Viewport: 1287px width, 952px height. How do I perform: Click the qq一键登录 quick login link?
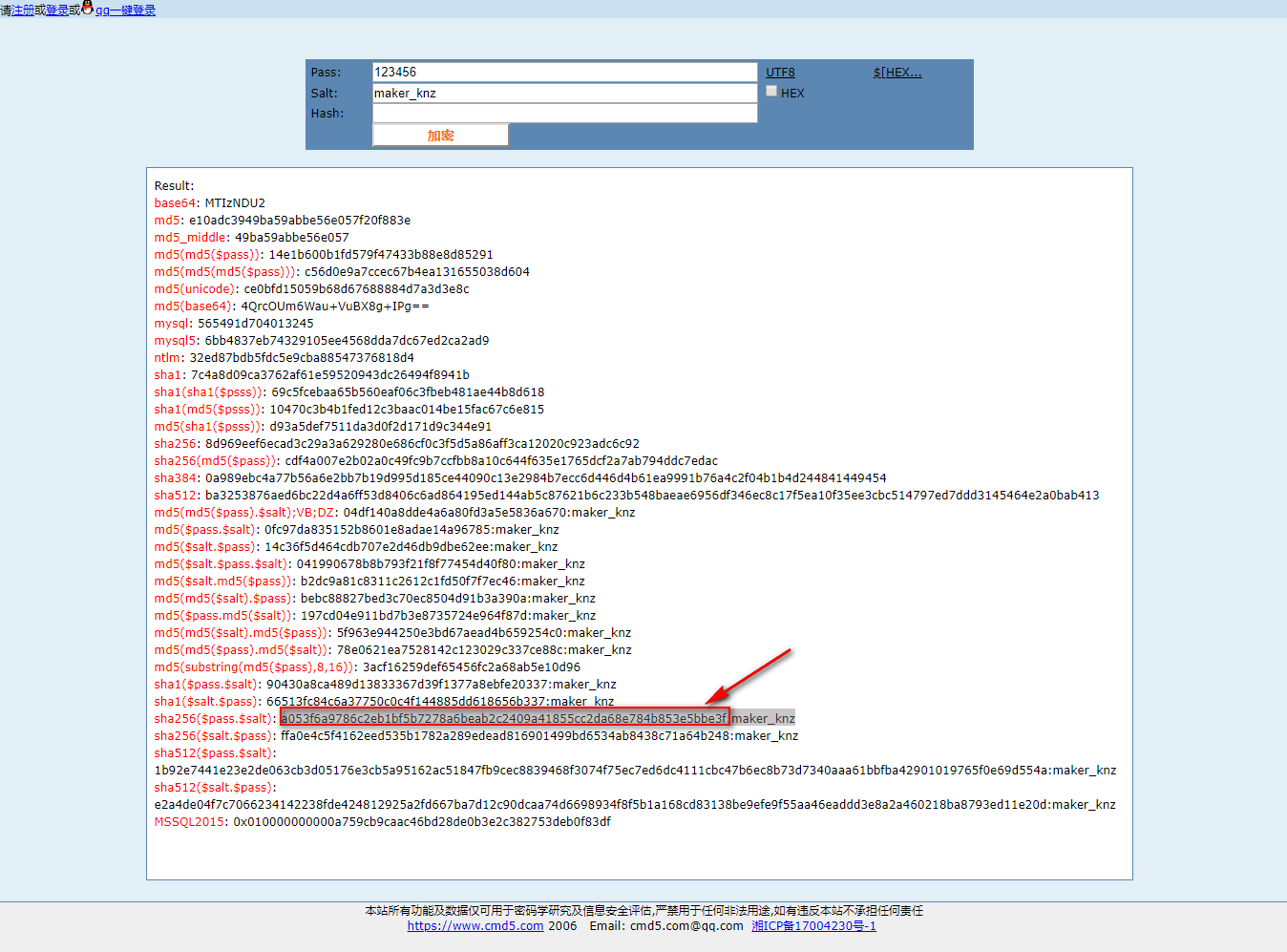pos(124,10)
